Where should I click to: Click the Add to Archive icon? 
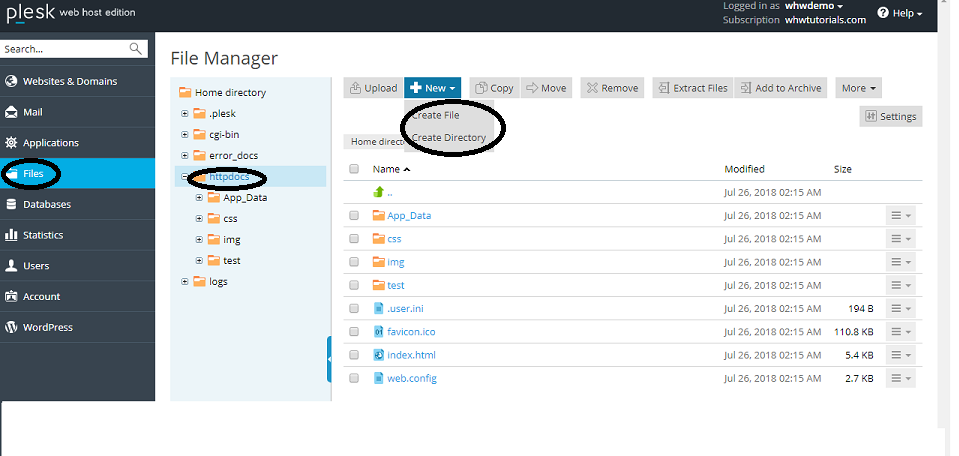coord(745,88)
